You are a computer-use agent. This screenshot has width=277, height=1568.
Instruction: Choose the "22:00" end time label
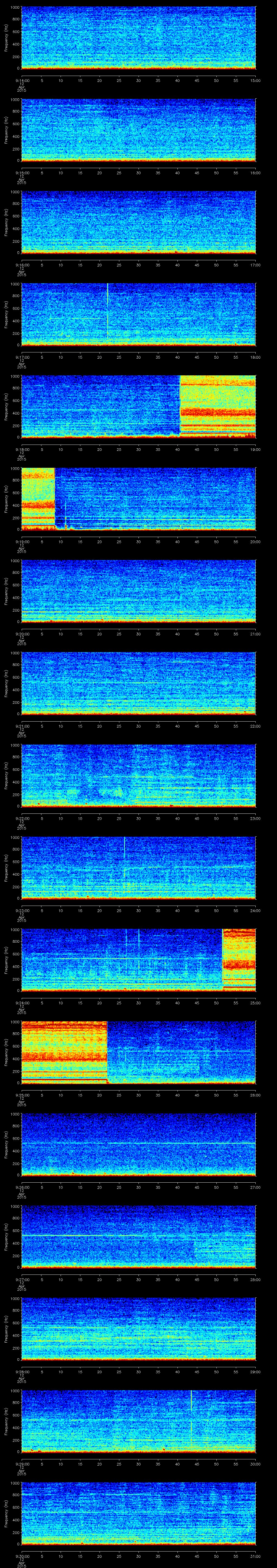point(256,726)
